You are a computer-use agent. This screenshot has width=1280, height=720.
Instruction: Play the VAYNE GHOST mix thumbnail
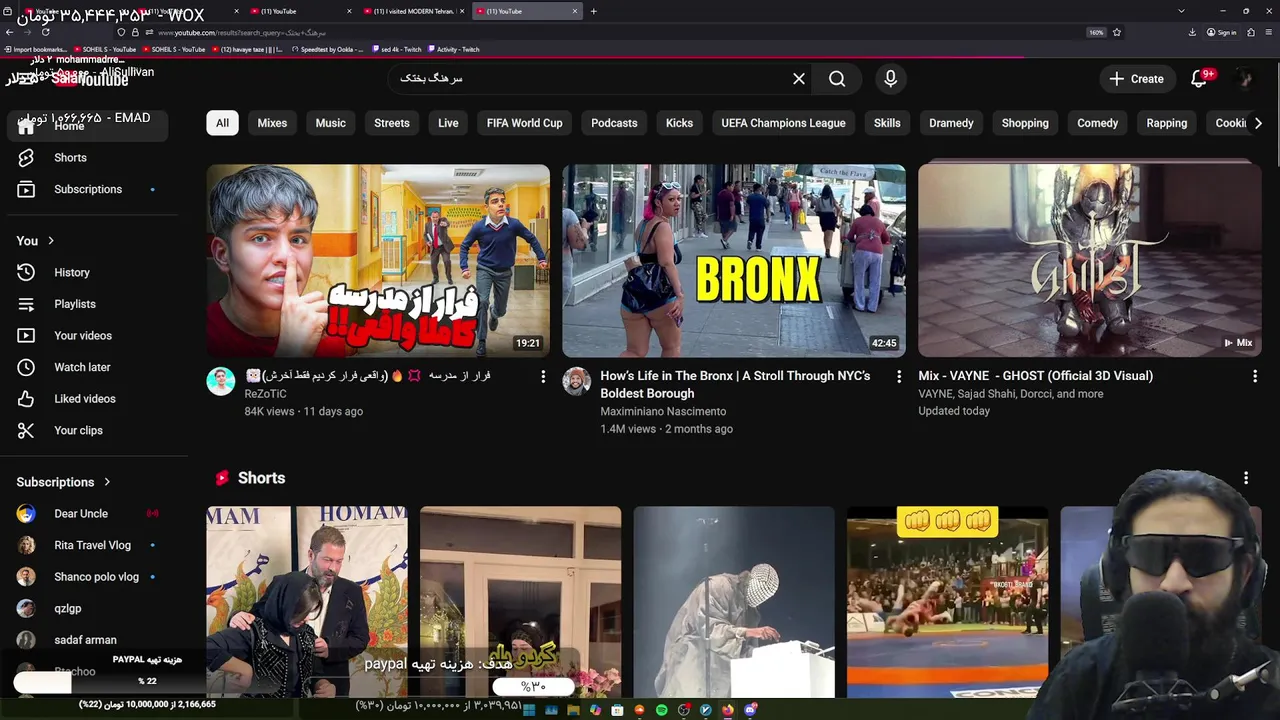(1090, 260)
